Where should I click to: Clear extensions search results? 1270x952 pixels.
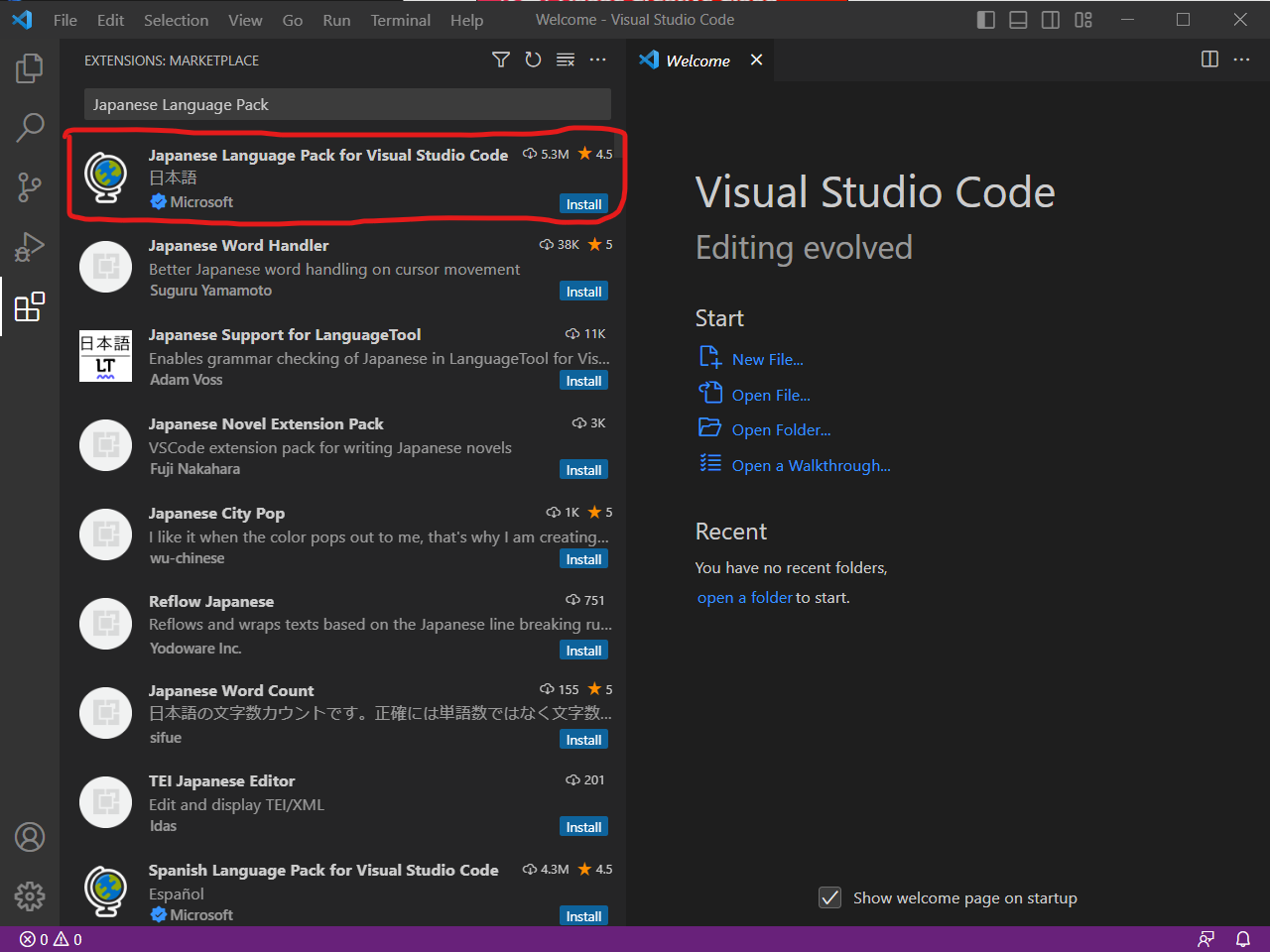point(566,60)
